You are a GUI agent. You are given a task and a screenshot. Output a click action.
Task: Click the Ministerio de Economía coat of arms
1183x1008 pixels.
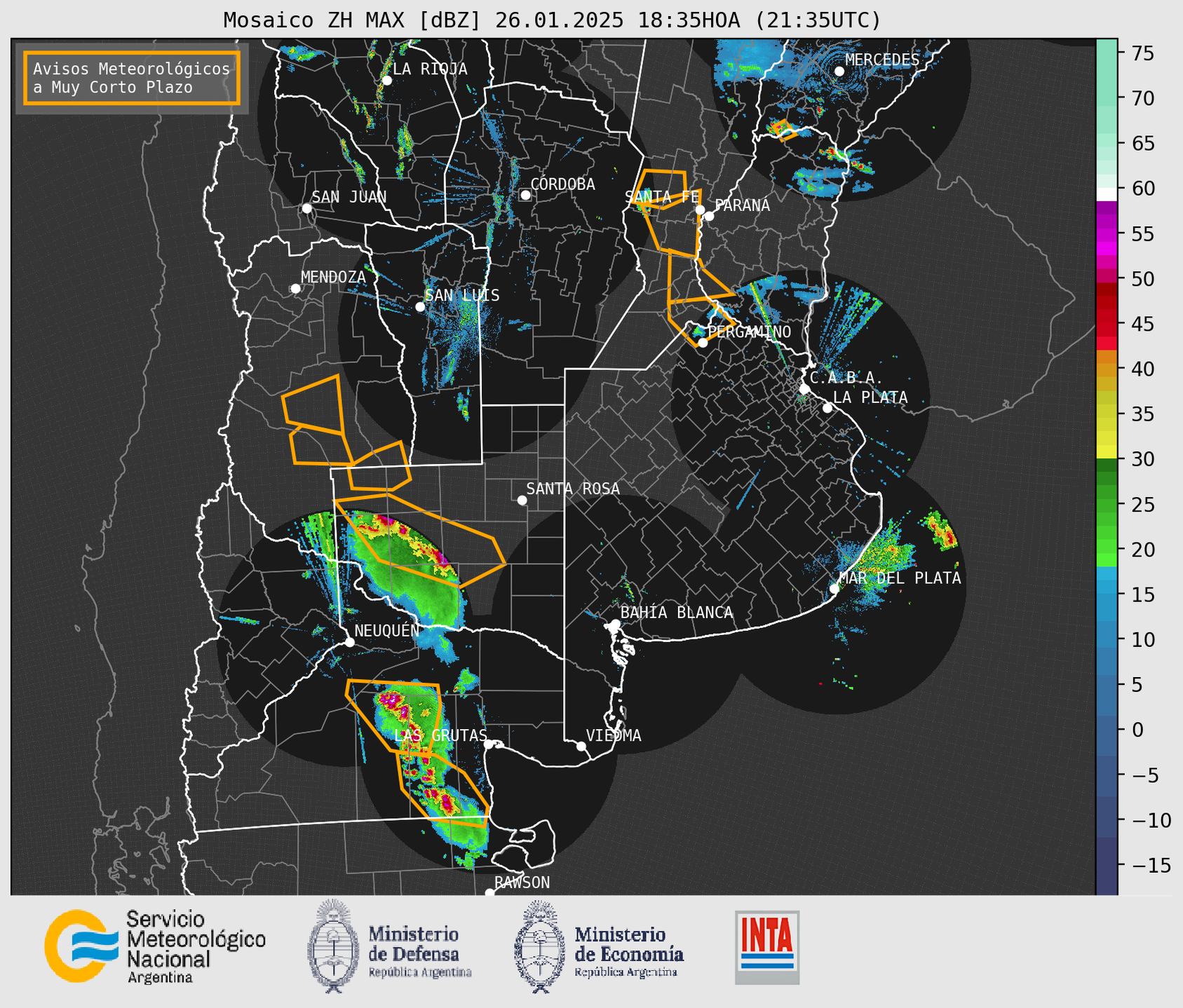click(x=539, y=946)
